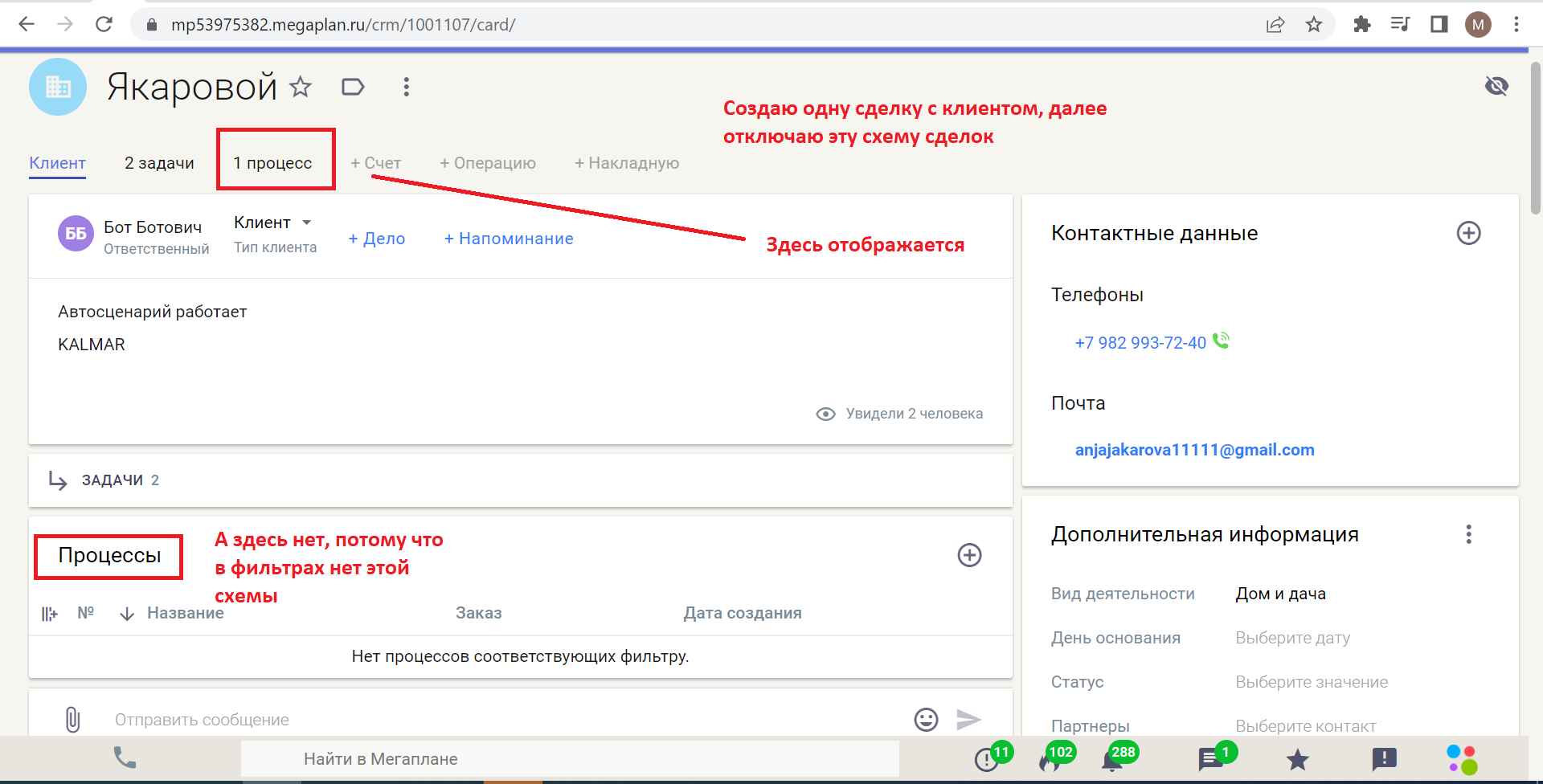Click + Дело to add an activity
This screenshot has width=1543, height=784.
coord(376,239)
